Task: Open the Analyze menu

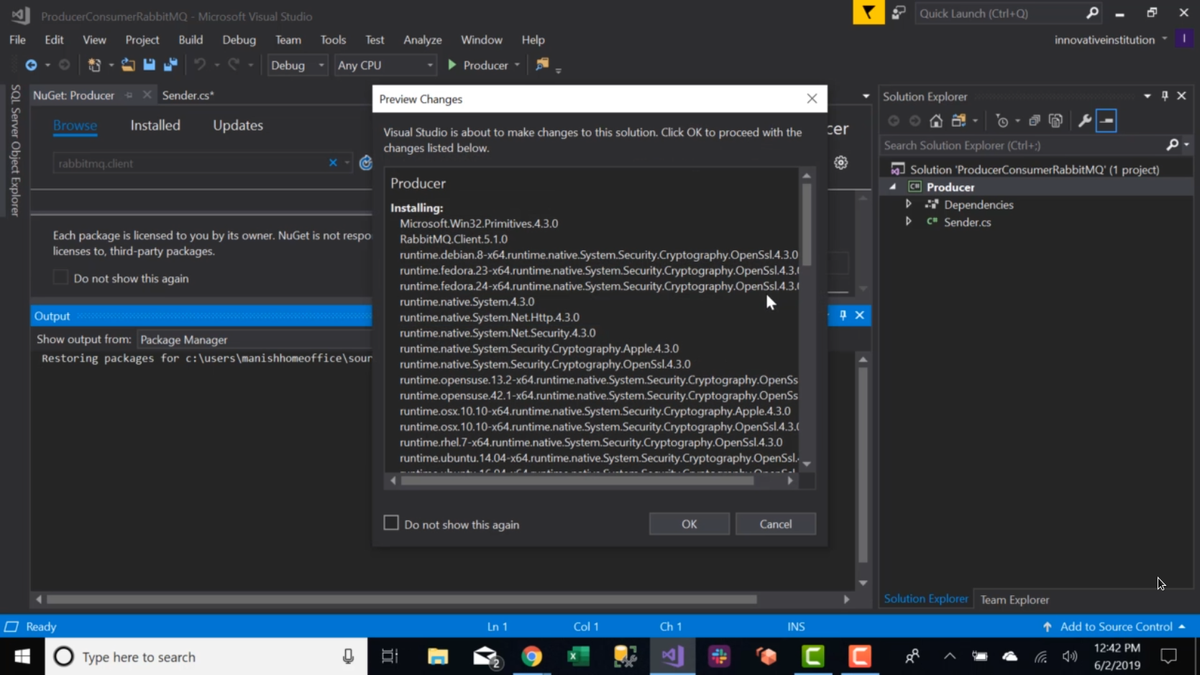Action: pos(422,40)
